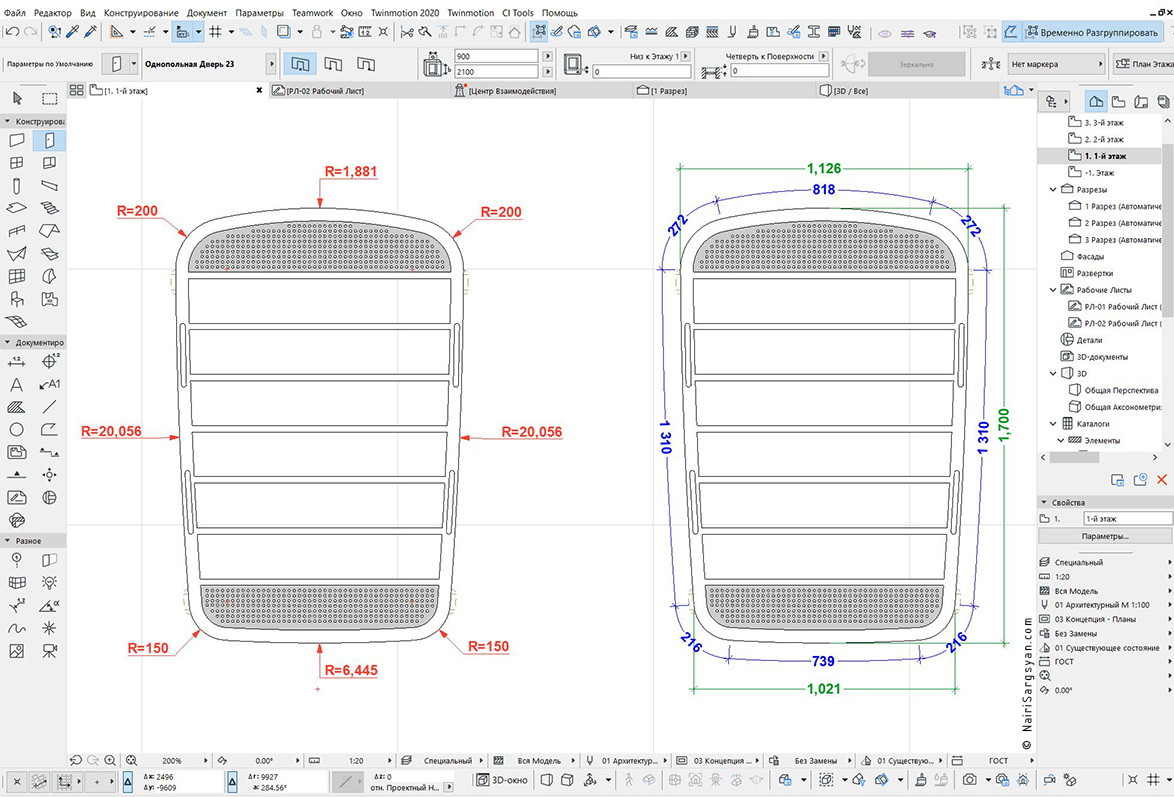Toggle the delta X coordinate lock button

point(128,781)
